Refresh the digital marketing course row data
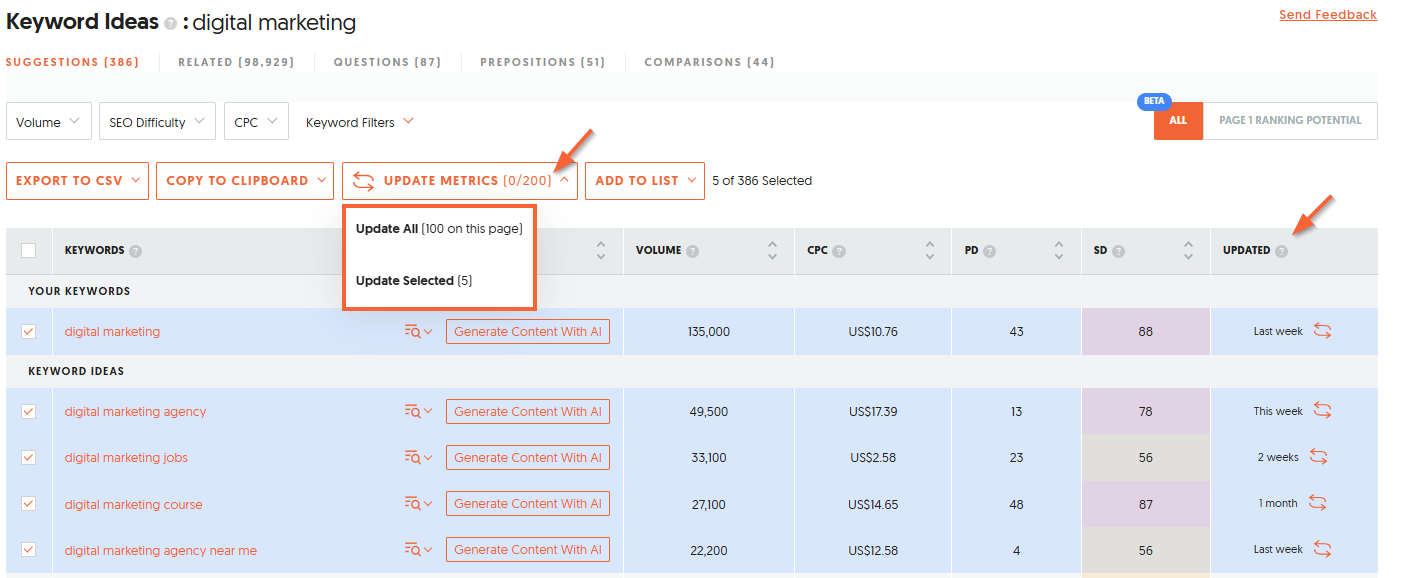The image size is (1406, 578). [x=1316, y=503]
